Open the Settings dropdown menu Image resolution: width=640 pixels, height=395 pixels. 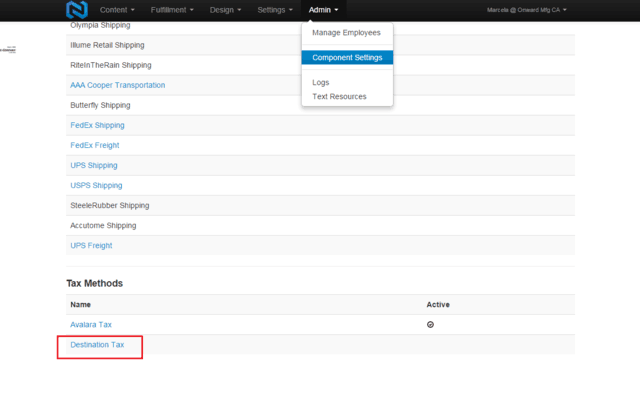(275, 10)
